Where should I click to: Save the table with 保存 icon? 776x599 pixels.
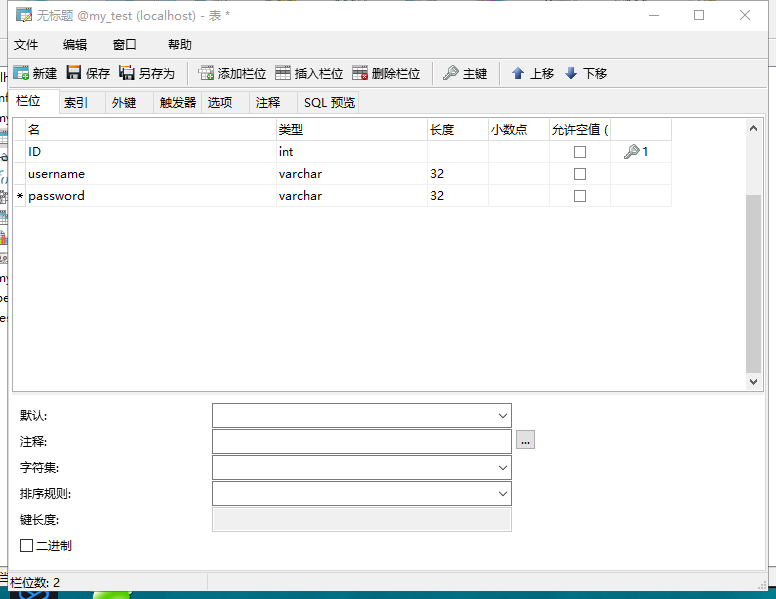[74, 73]
